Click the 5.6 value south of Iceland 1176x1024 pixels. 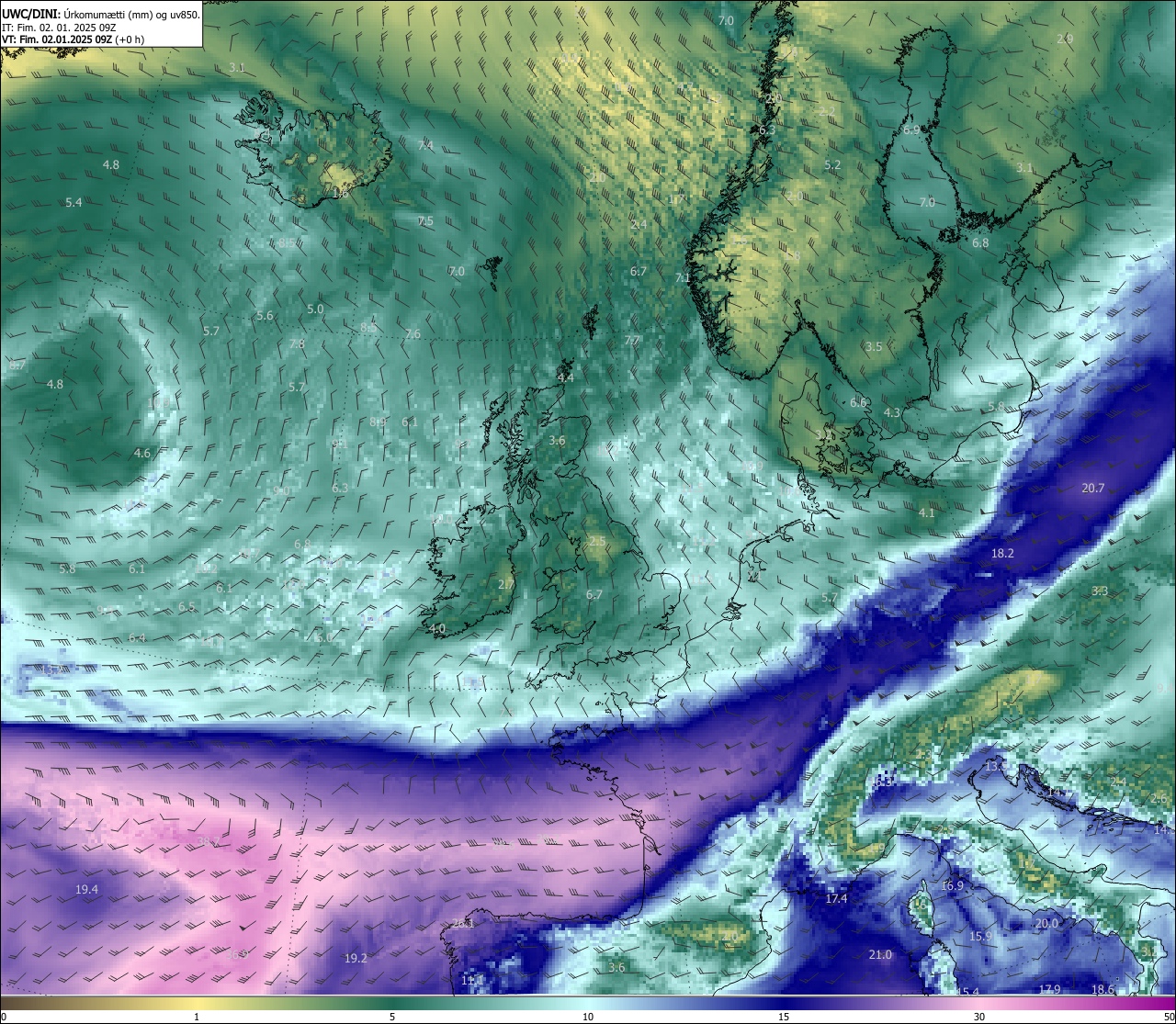pos(265,315)
